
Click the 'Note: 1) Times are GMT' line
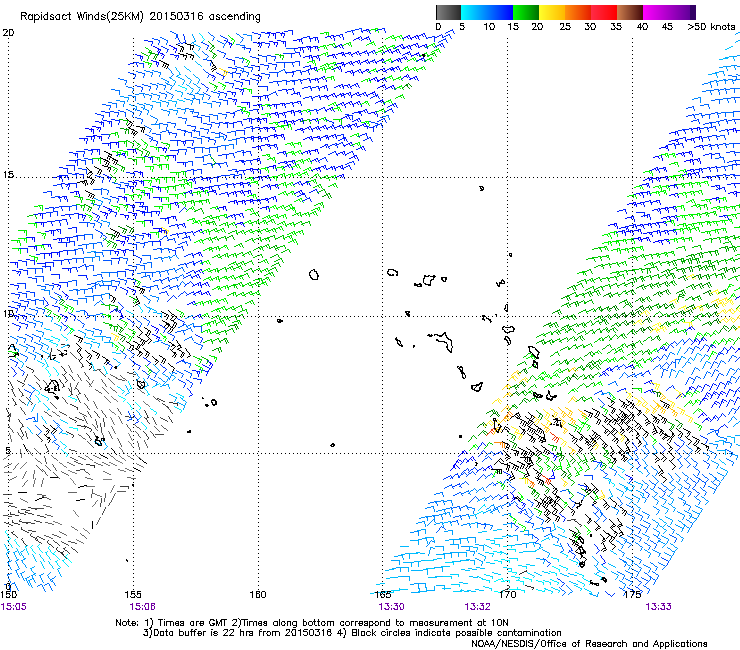[x=311, y=623]
